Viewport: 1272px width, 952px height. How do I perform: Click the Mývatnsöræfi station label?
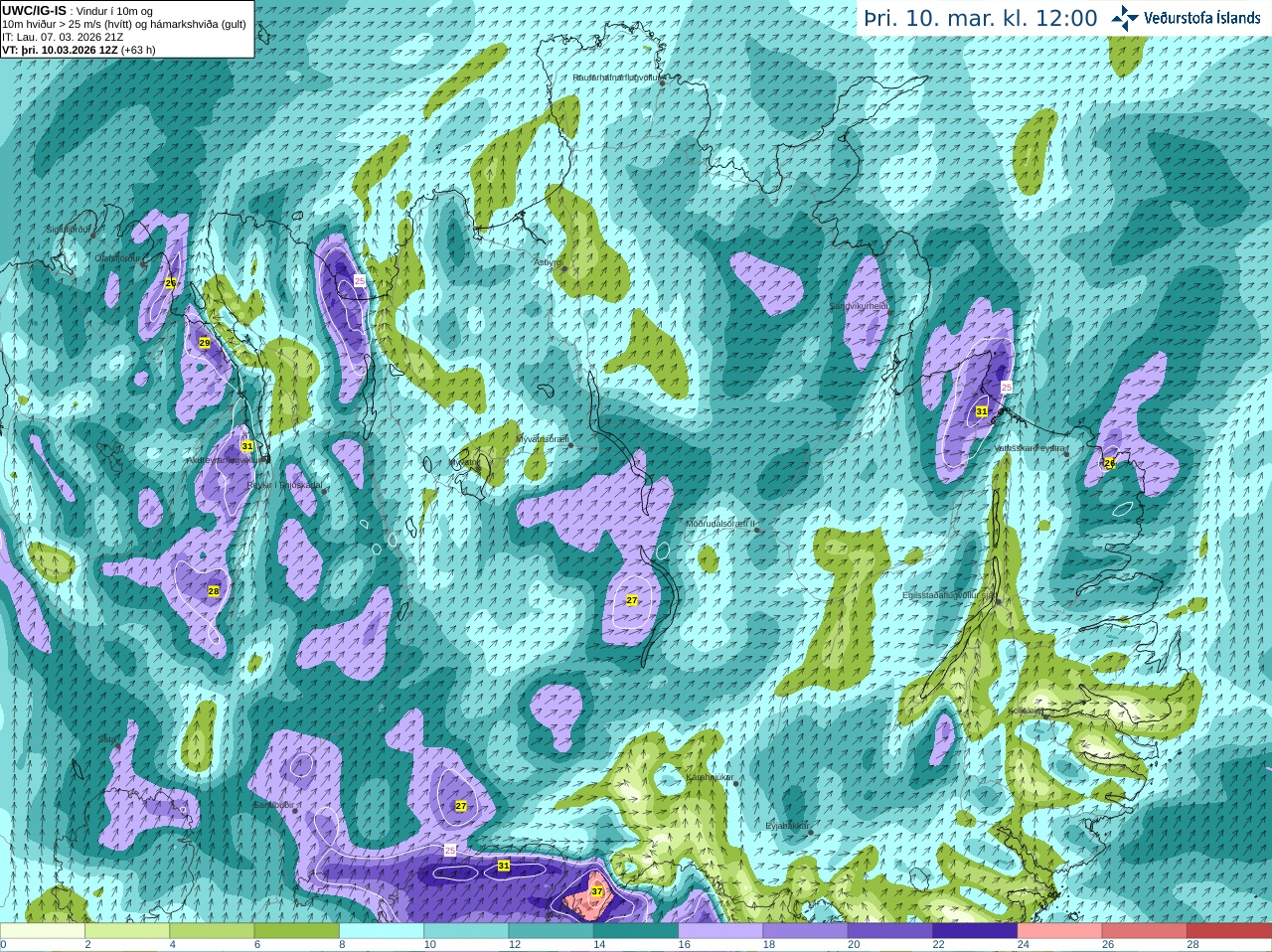pos(542,438)
